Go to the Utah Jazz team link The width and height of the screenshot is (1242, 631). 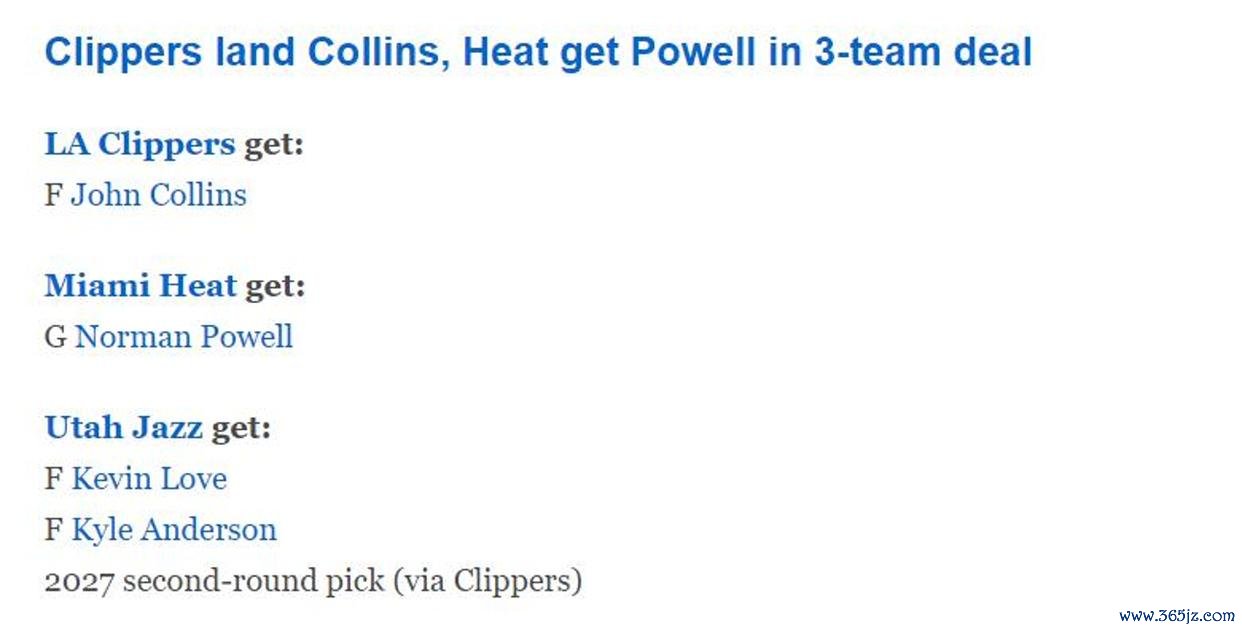click(x=124, y=429)
